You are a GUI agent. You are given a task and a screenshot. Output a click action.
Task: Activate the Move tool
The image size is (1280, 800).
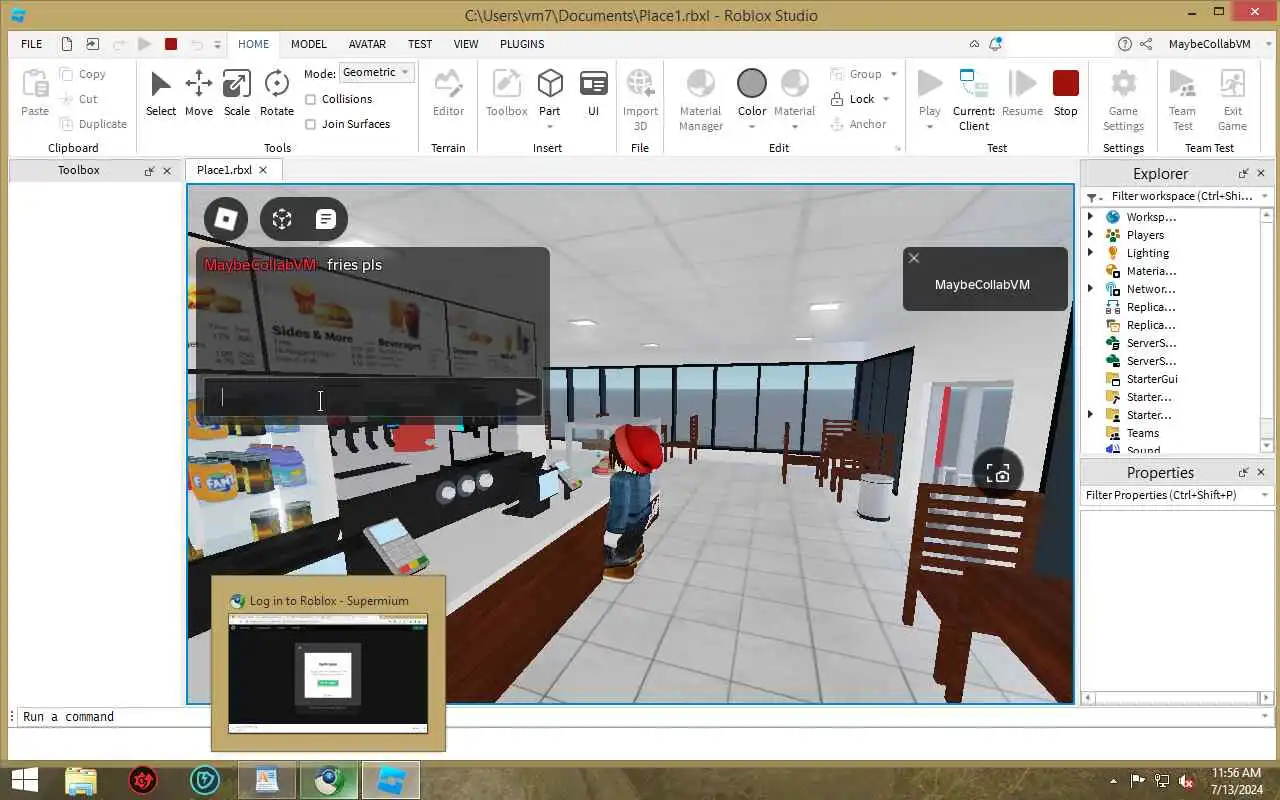[x=198, y=94]
